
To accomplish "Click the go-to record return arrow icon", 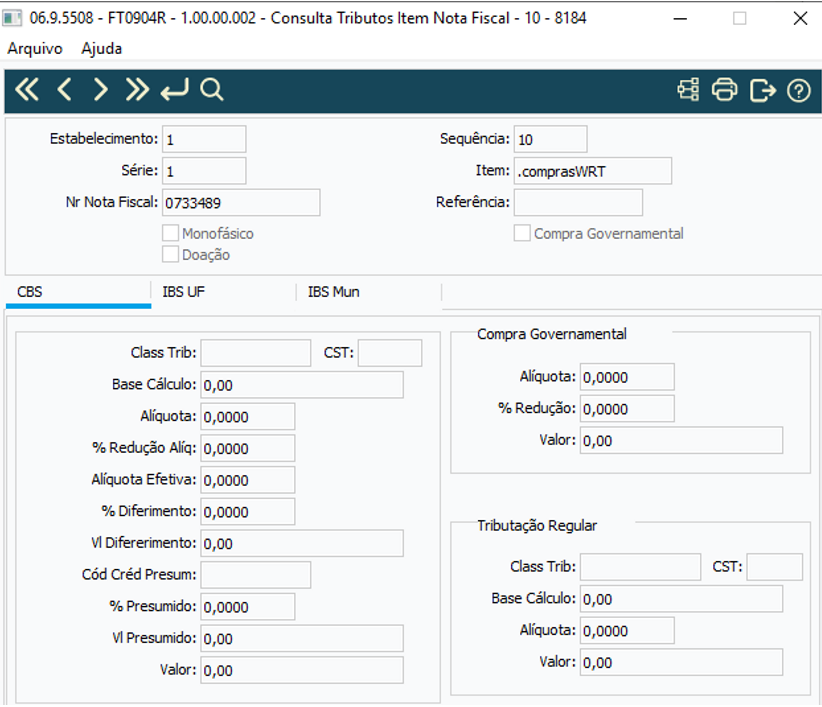I will click(175, 90).
